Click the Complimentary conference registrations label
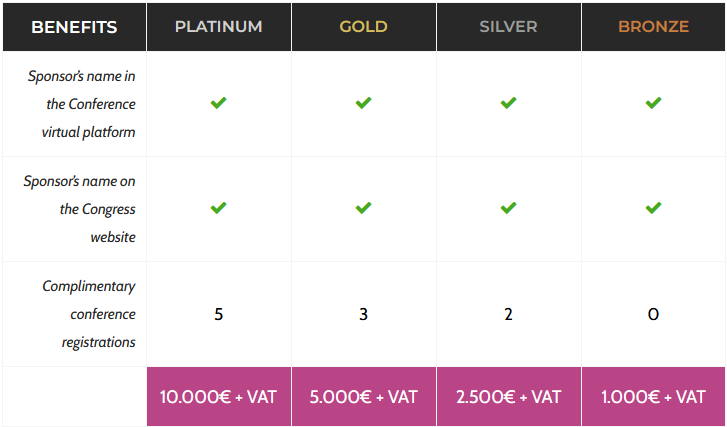727x427 pixels. (89, 314)
